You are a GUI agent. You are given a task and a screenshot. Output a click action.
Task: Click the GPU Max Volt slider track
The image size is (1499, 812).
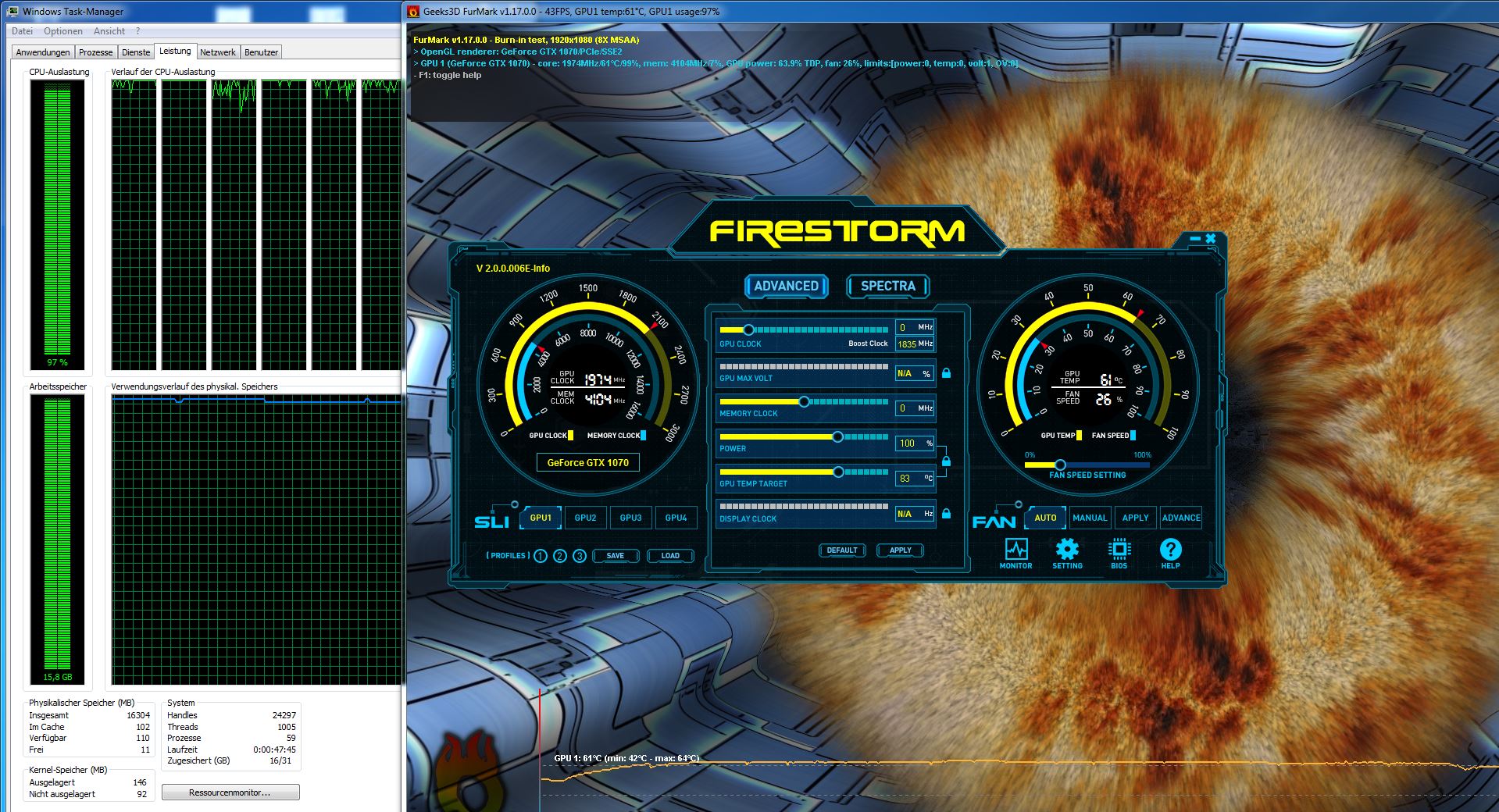pos(804,366)
